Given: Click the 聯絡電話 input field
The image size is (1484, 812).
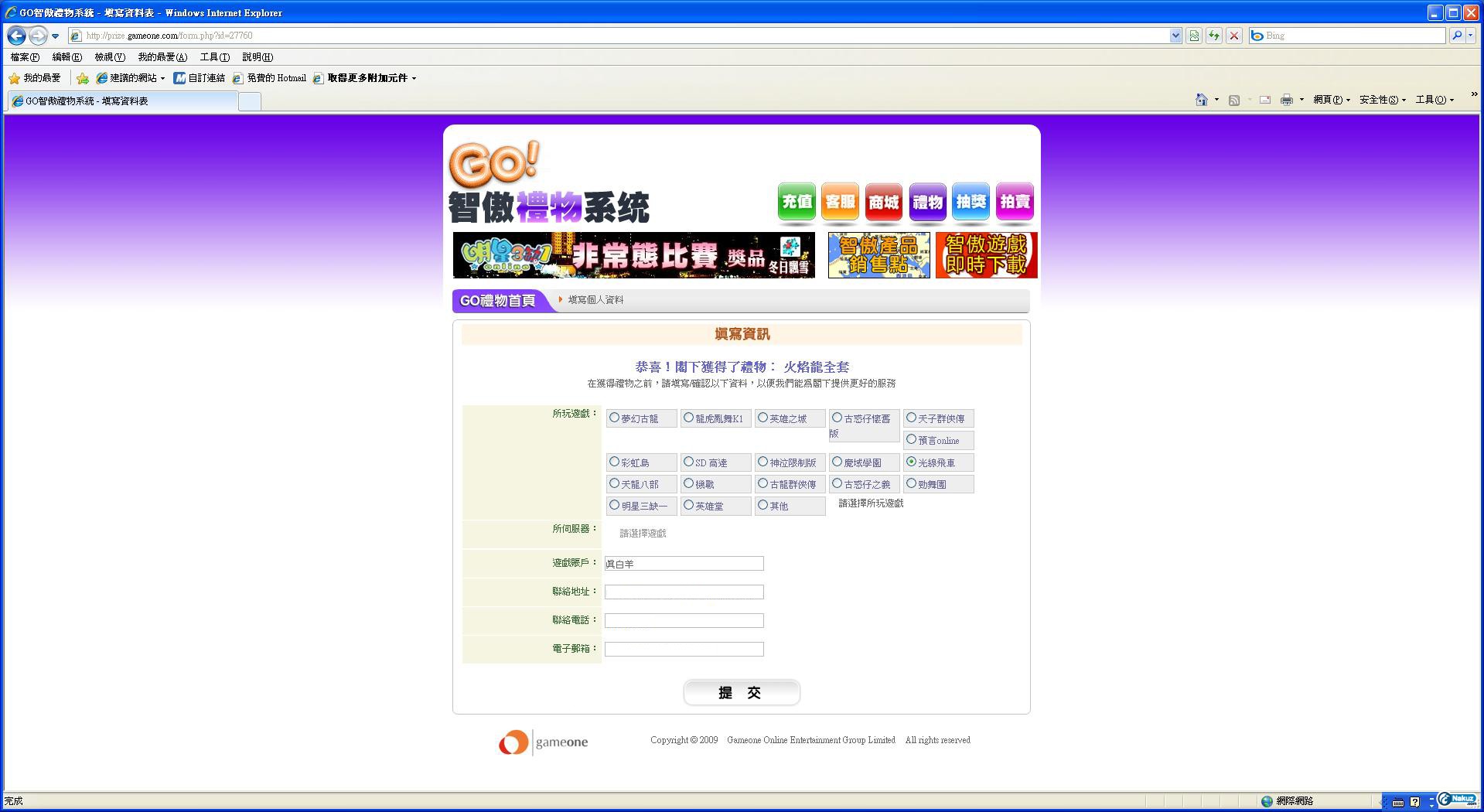Looking at the screenshot, I should (x=684, y=621).
